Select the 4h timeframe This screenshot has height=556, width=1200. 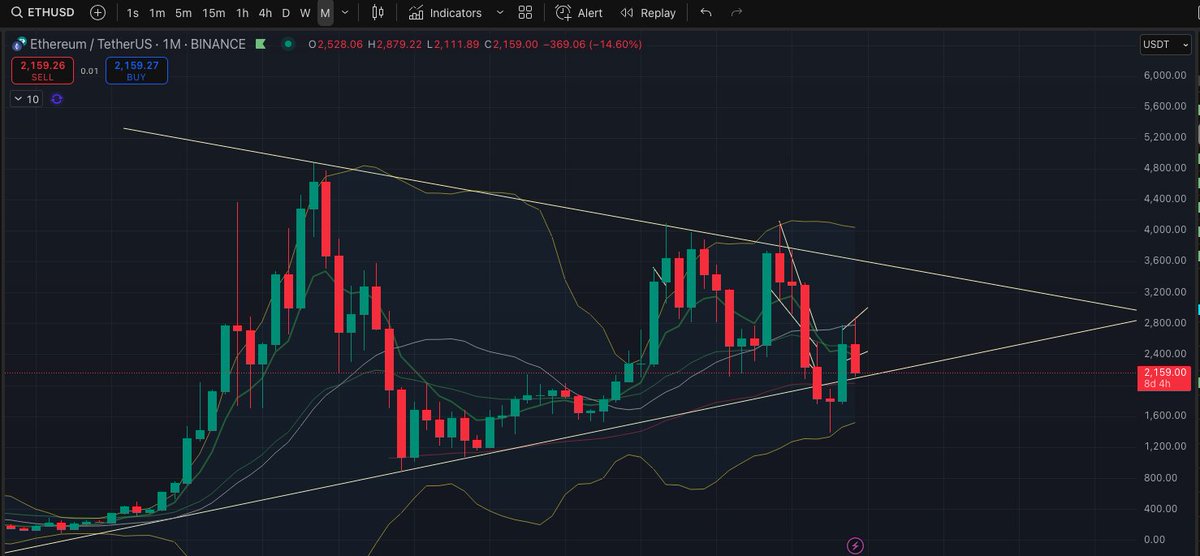pos(264,13)
